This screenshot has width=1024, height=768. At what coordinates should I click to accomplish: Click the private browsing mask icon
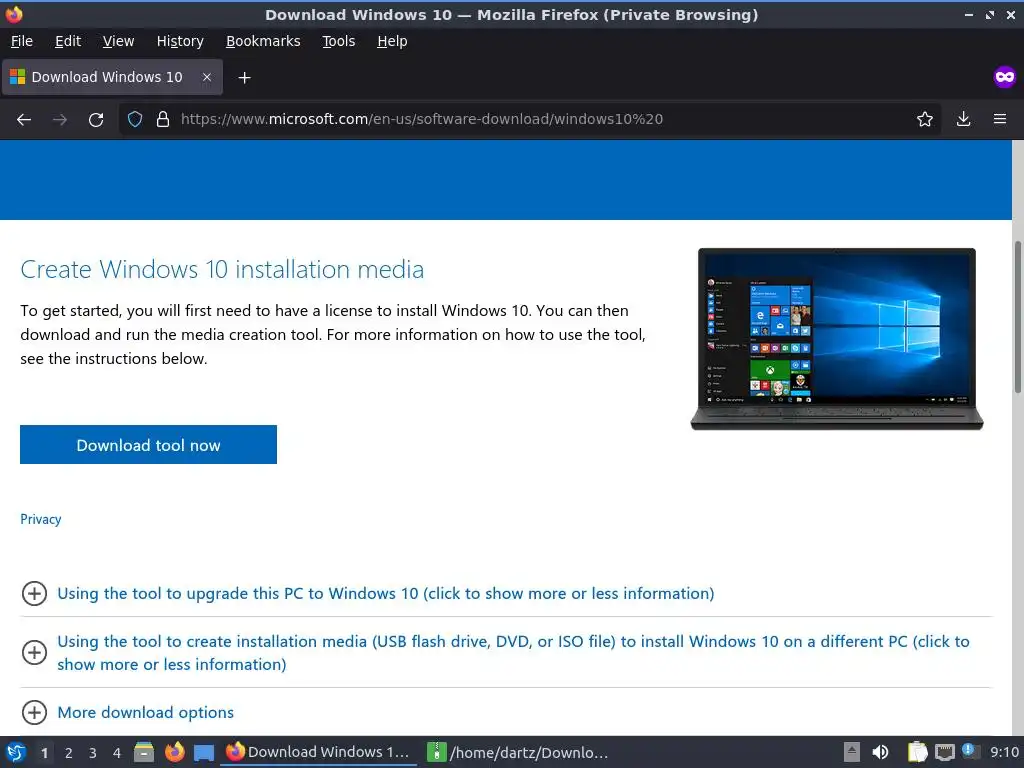pyautogui.click(x=1004, y=77)
